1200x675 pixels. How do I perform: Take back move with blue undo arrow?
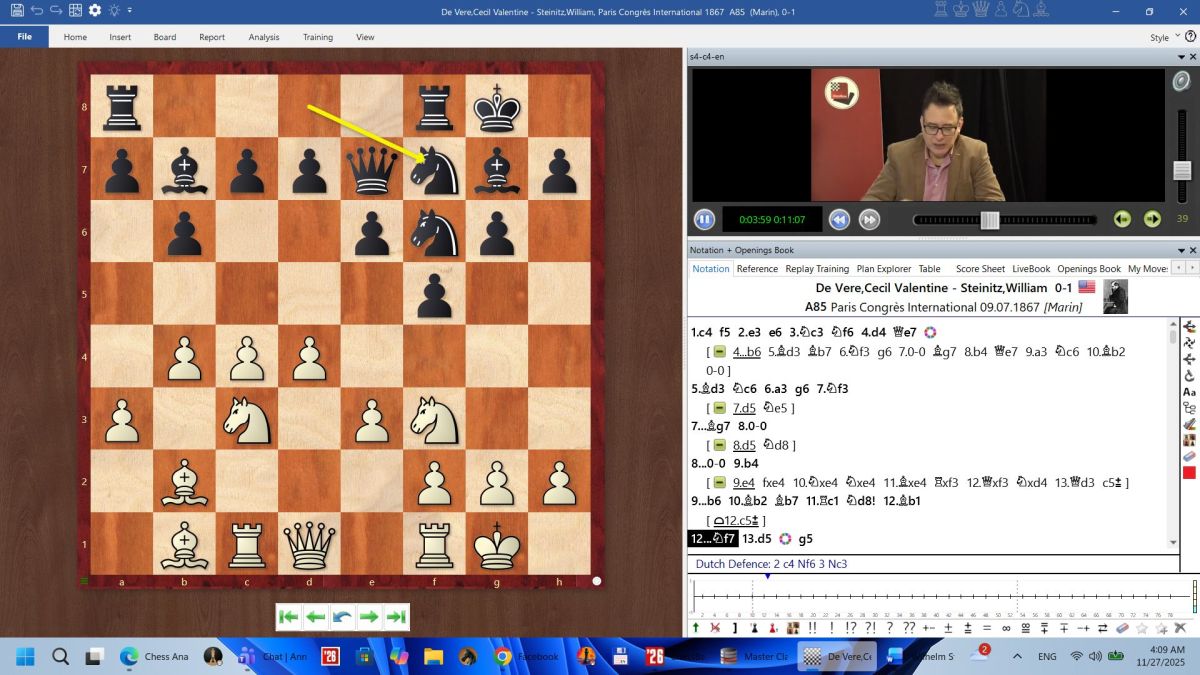click(x=342, y=617)
